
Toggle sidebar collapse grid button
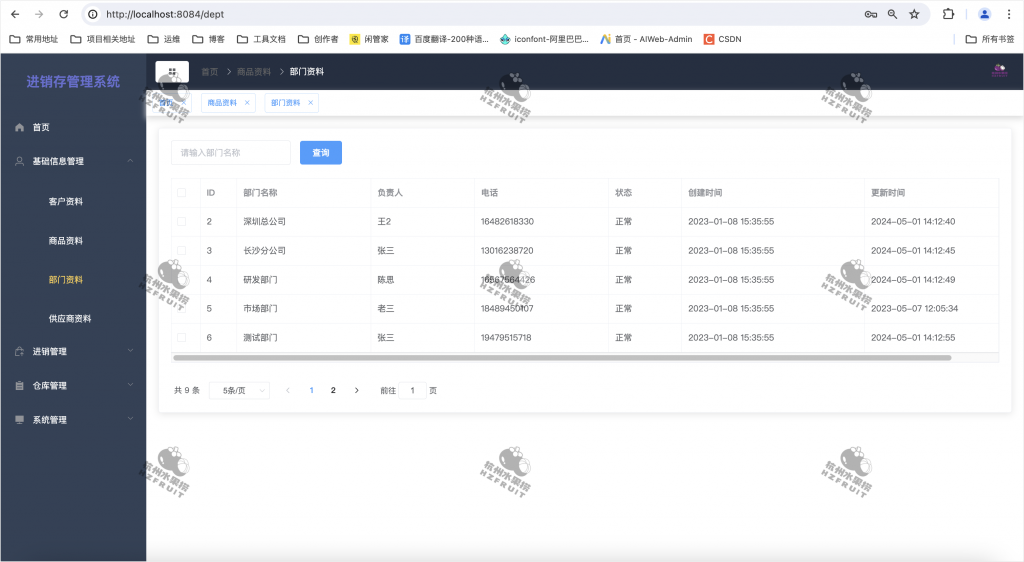point(172,72)
